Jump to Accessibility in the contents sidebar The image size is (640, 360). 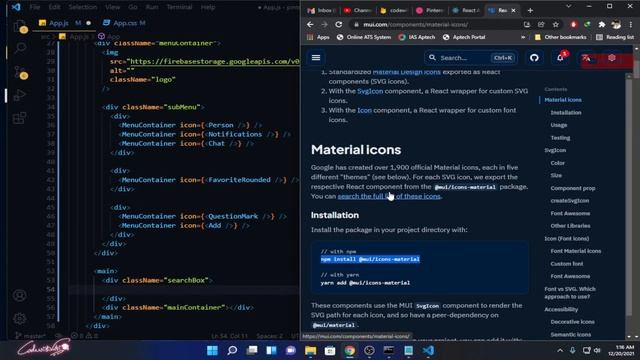click(561, 309)
